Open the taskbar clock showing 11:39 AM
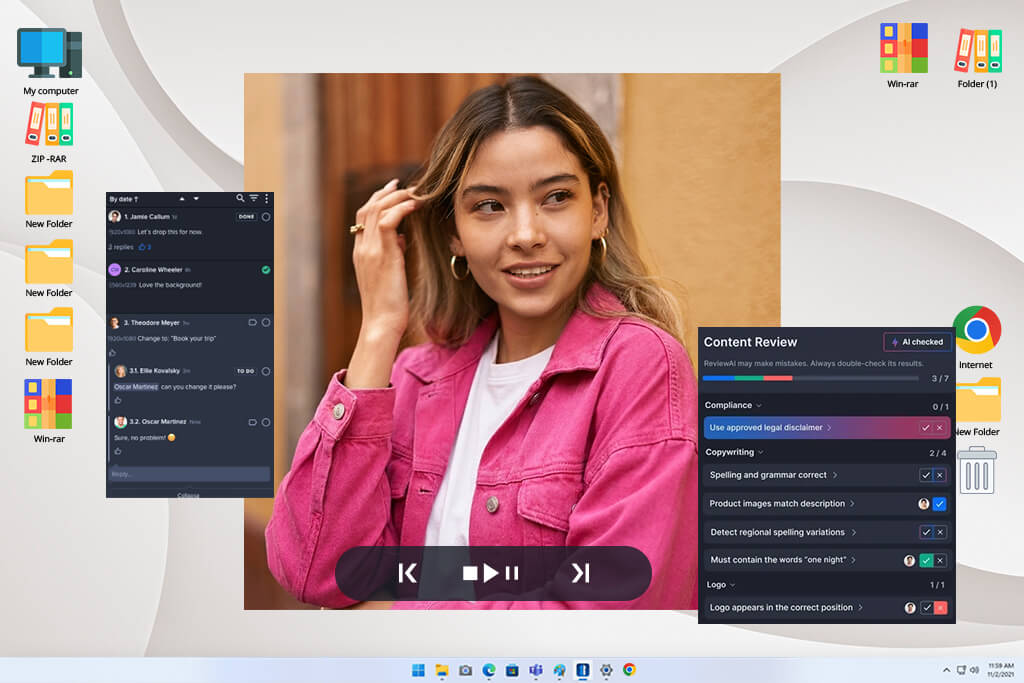The height and width of the screenshot is (683, 1024). pos(1000,670)
